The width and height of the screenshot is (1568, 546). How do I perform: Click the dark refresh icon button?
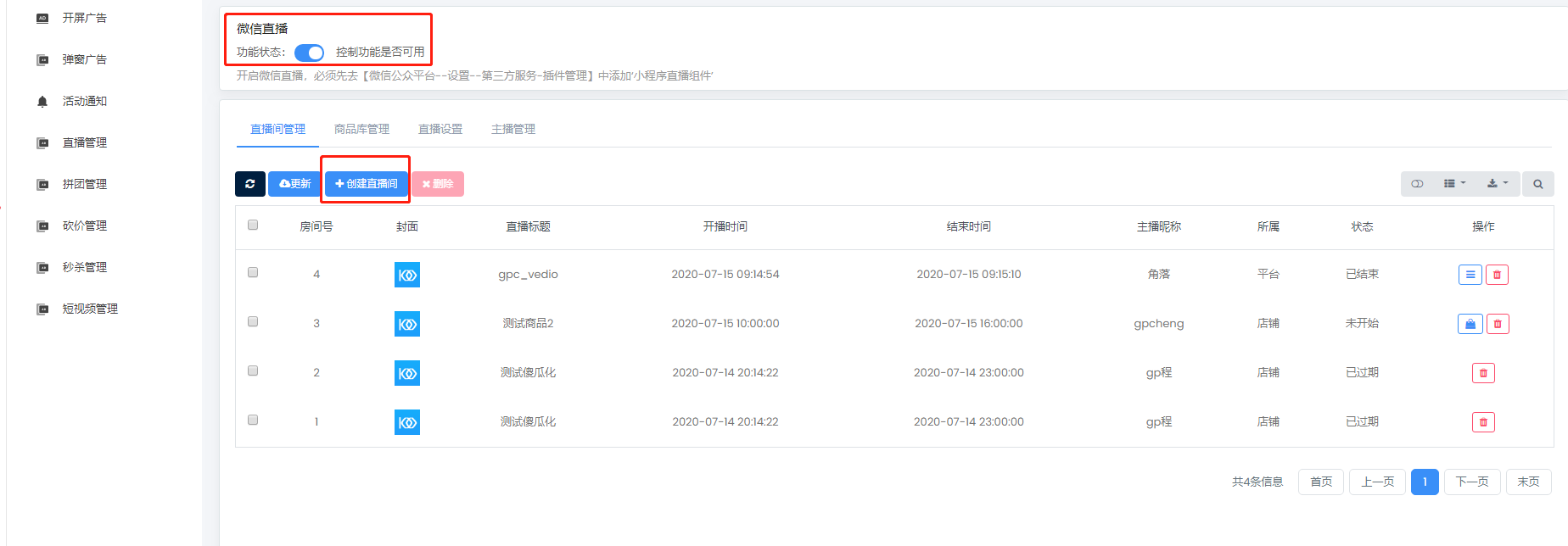[250, 184]
